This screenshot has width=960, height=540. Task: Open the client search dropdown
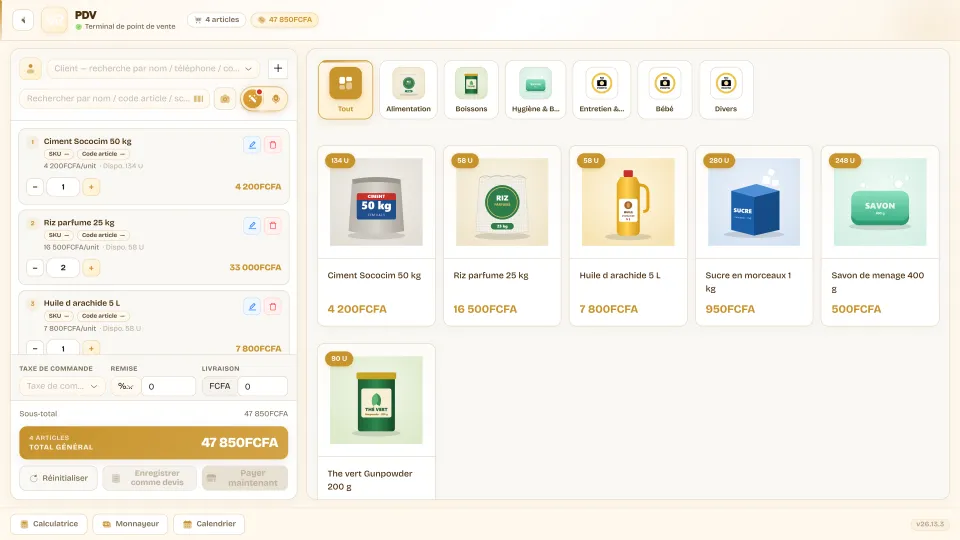coord(153,69)
